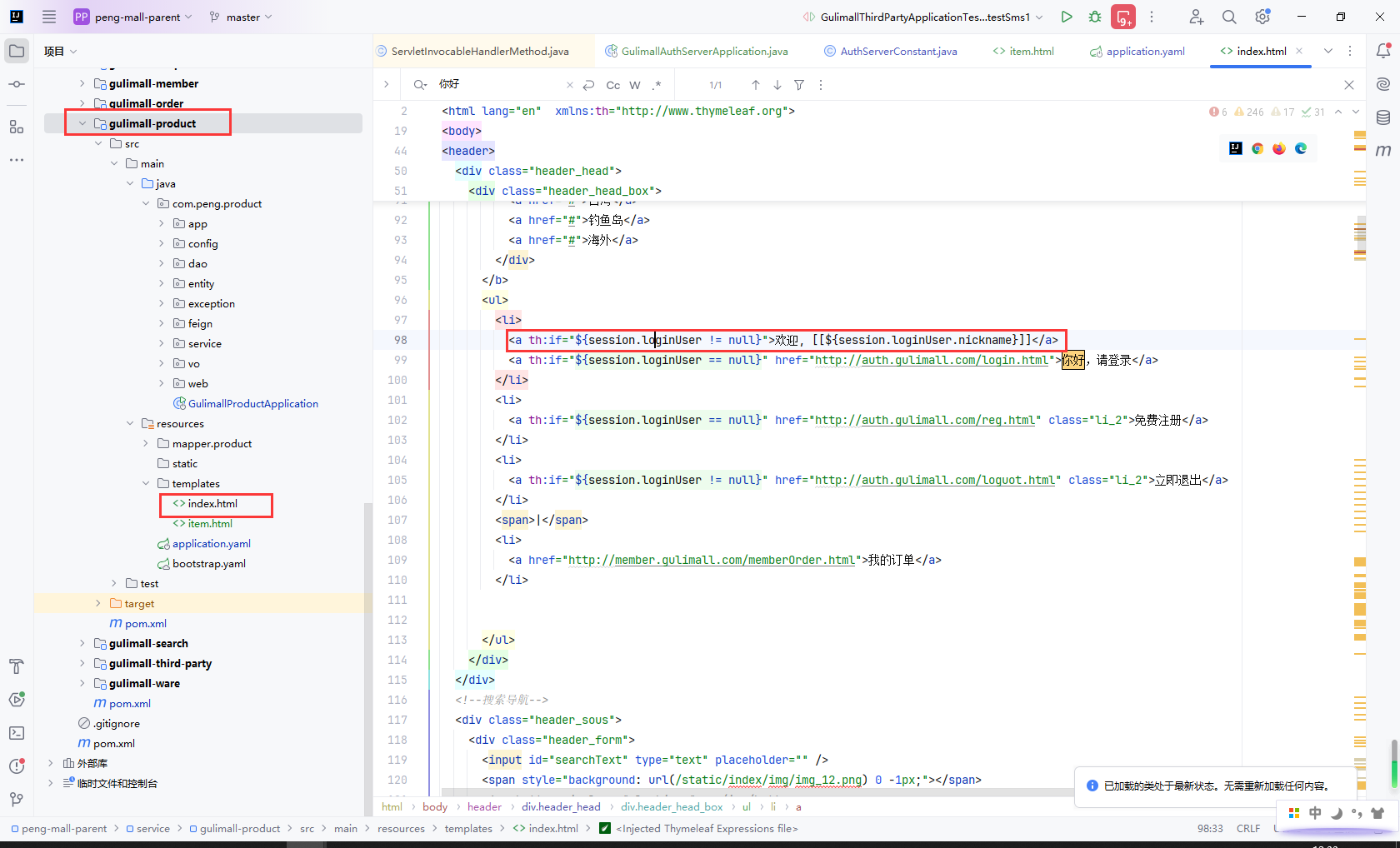Switch to ServletInvocableHandlerMethod.java tab
This screenshot has width=1400, height=848.
coord(472,51)
